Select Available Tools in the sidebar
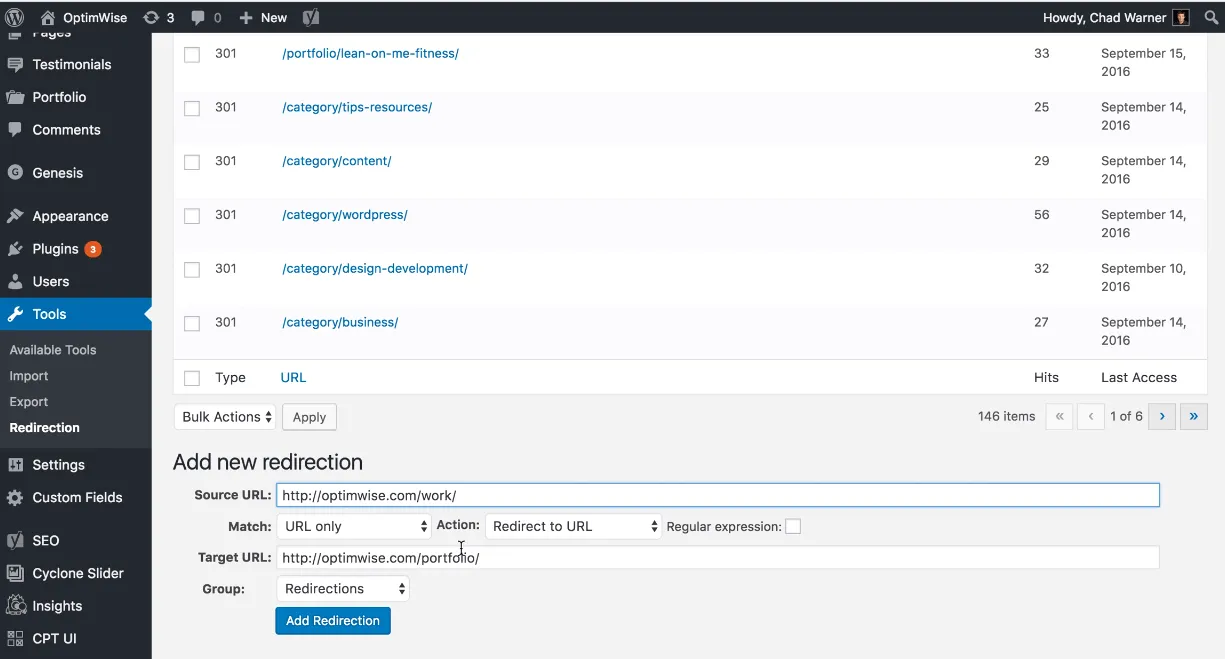 [x=53, y=350]
